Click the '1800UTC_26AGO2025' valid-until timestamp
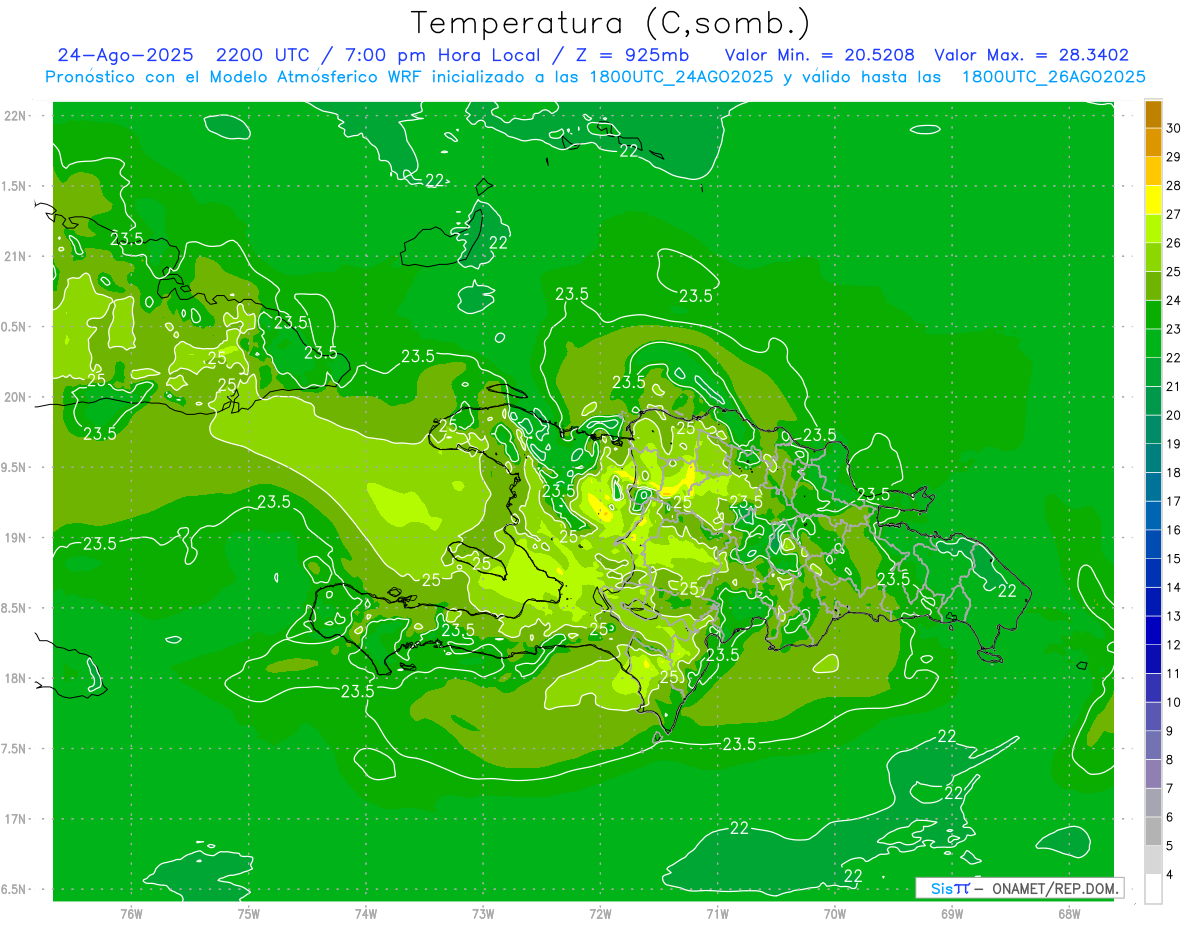 click(x=1054, y=77)
